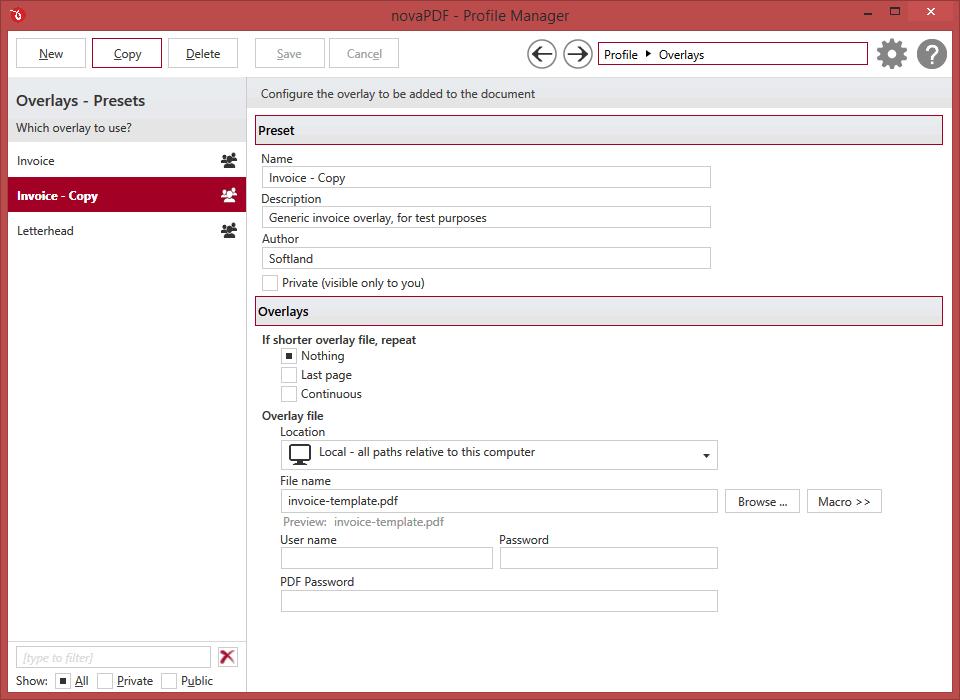Screen dimensions: 960x700
Task: Click the breadcrumb arrow between Profile and Overlays
Action: coord(648,54)
